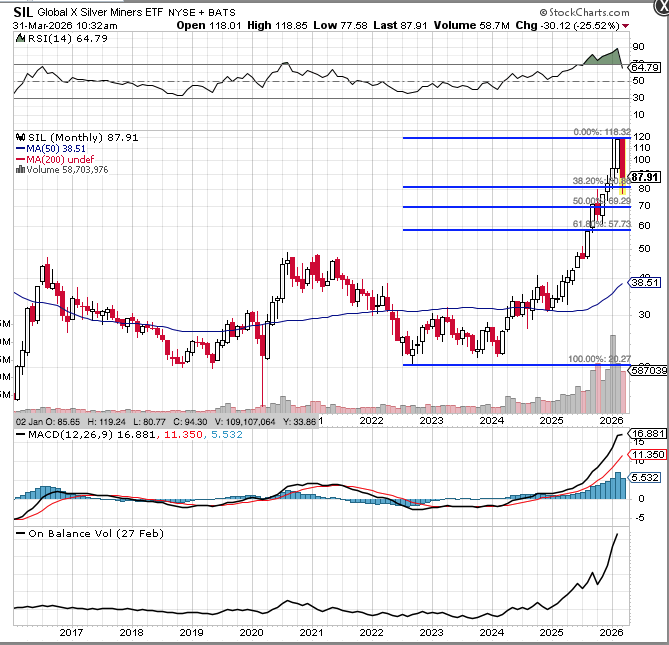Click the MA(50) 38.51 legend entry
Screen dimensions: 669x645
[51, 148]
